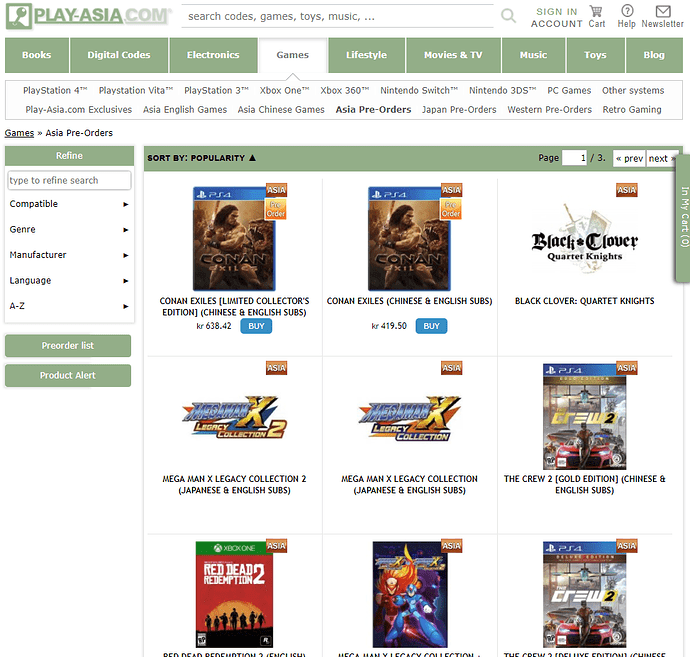
Task: Open Conan Exiles Limited Collector's Edition cover
Action: coord(234,239)
